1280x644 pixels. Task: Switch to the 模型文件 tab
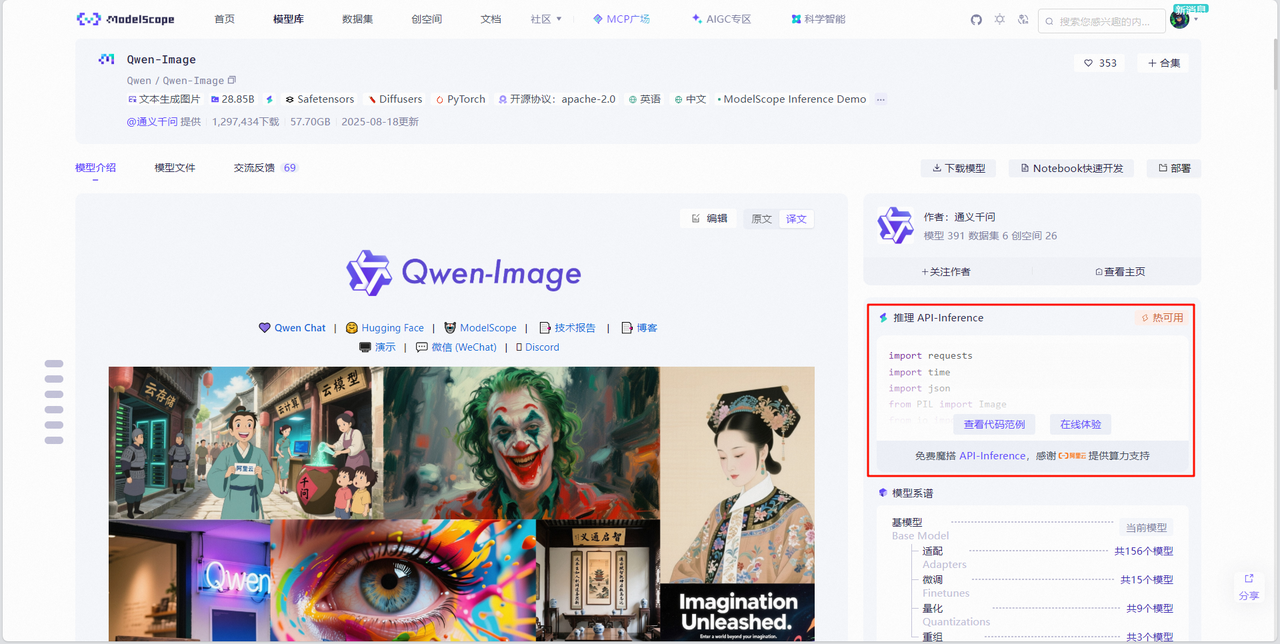pyautogui.click(x=175, y=168)
